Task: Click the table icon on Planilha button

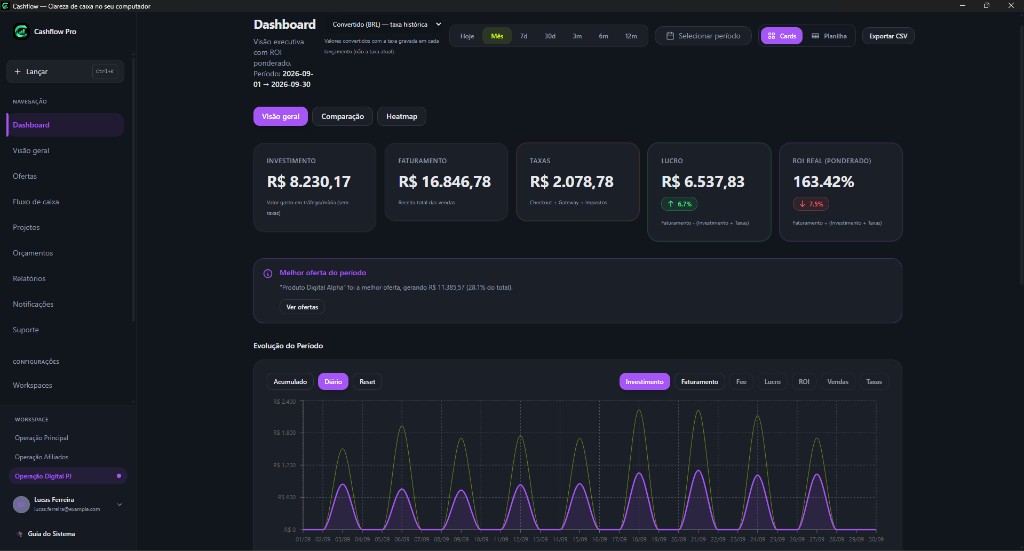Action: click(815, 36)
